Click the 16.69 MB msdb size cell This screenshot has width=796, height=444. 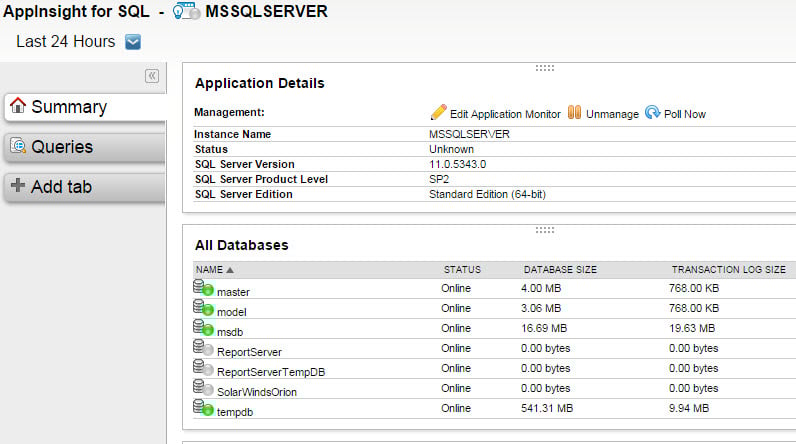(544, 328)
